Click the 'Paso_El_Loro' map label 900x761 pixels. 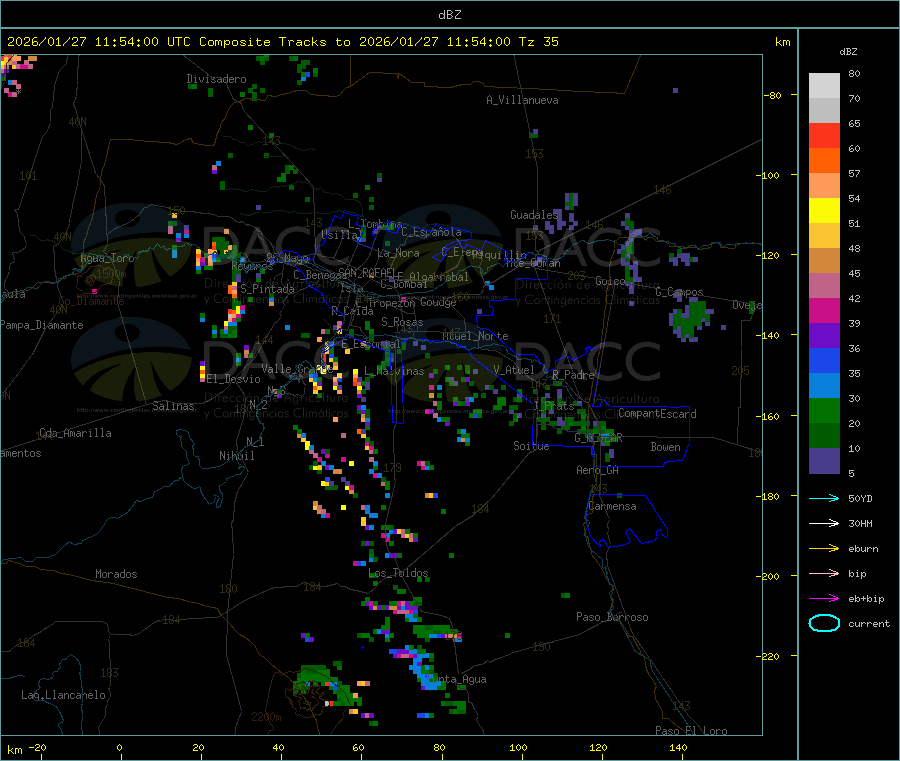click(691, 731)
